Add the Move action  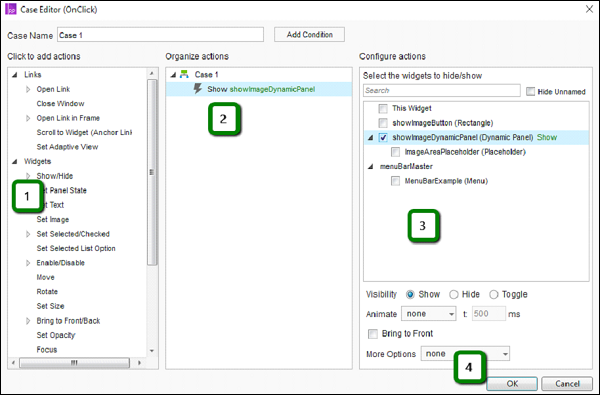46,277
